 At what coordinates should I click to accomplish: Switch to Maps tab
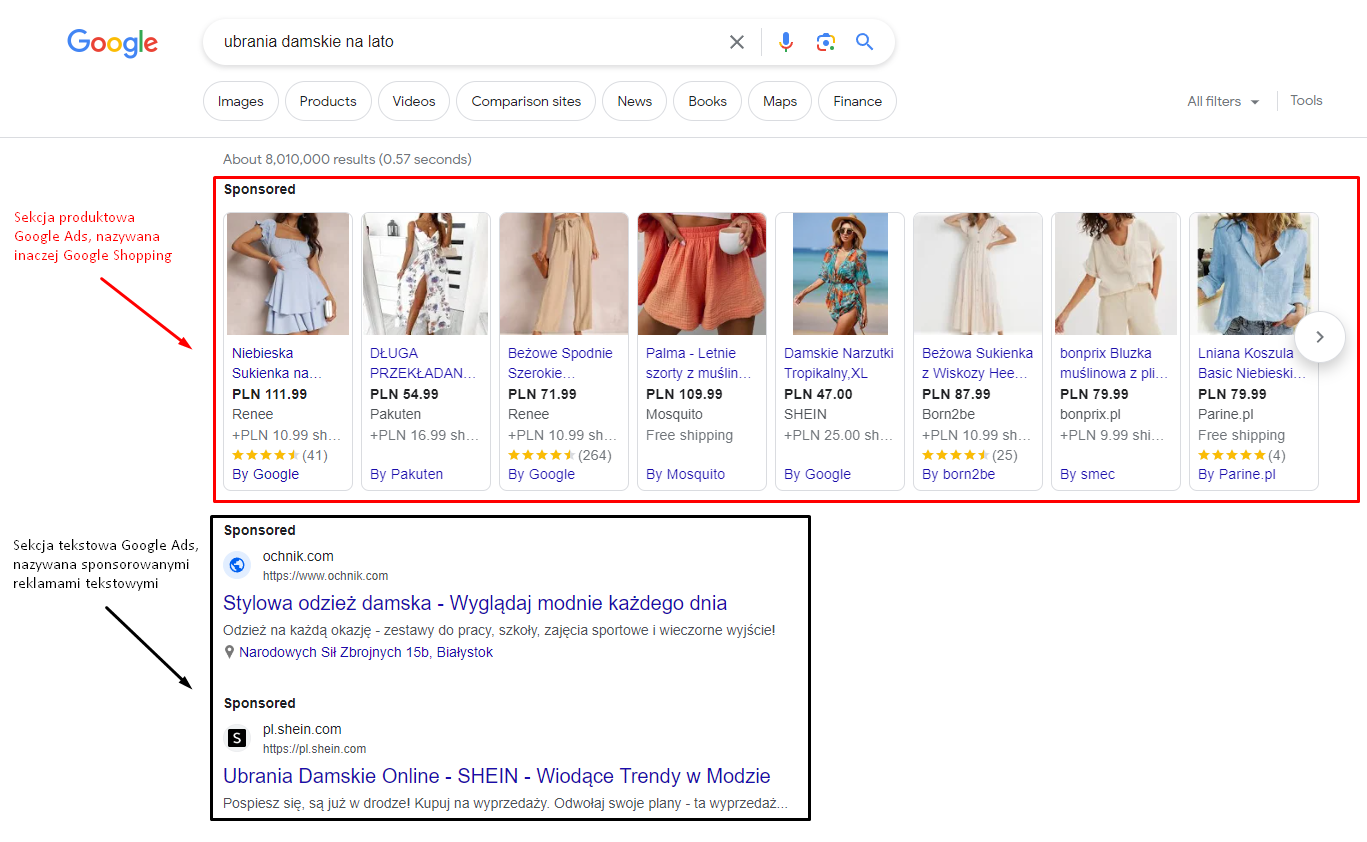(x=780, y=101)
